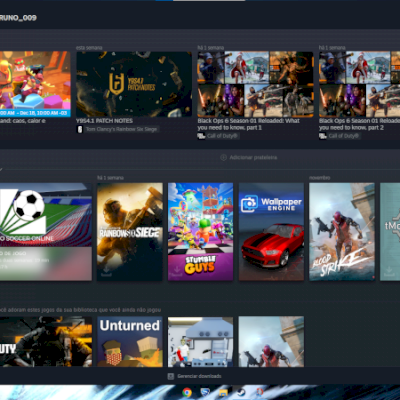Open the Black Ops 6 part 1 news image

(255, 84)
